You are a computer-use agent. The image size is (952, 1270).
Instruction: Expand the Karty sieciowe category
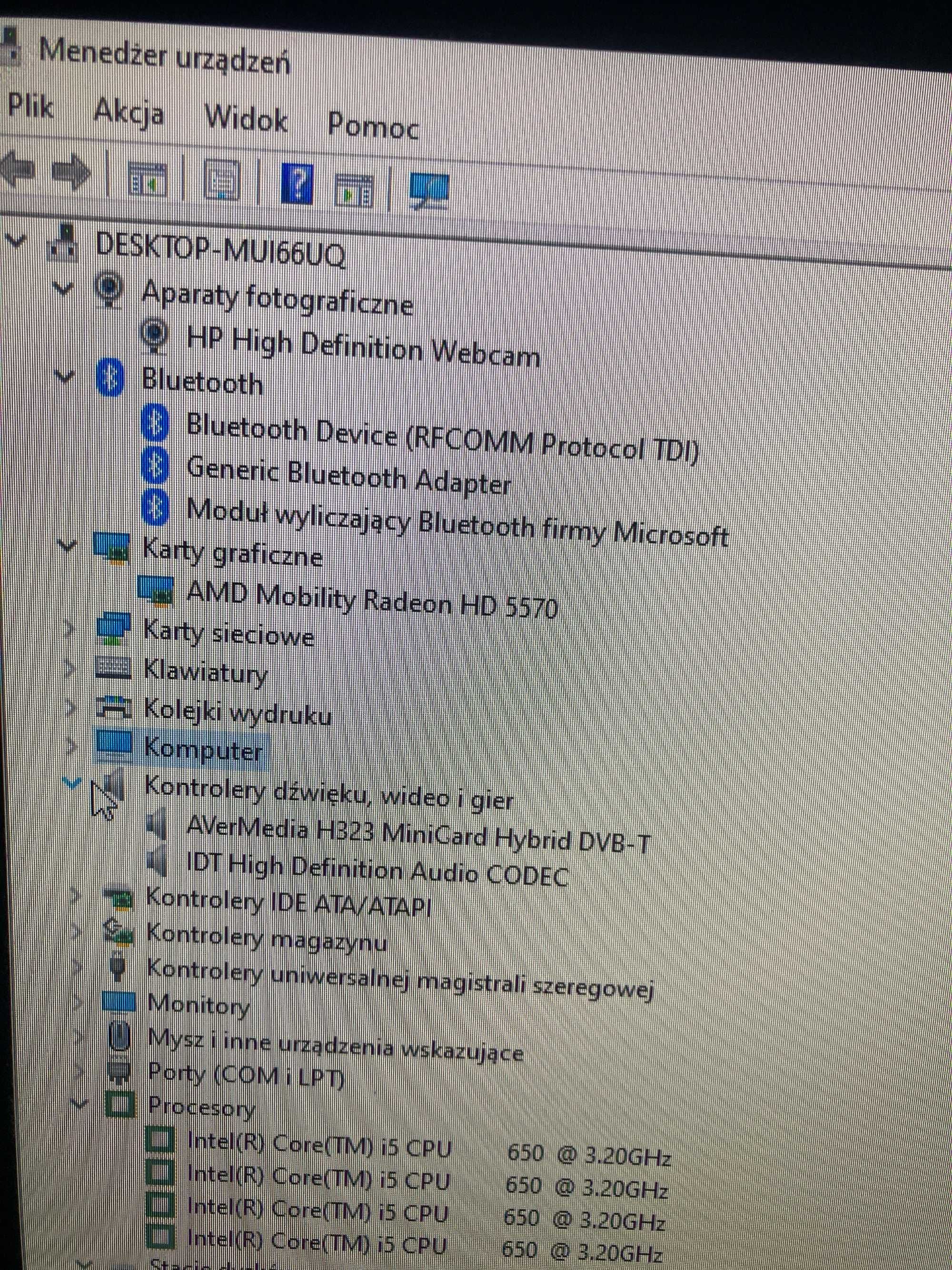[x=69, y=630]
